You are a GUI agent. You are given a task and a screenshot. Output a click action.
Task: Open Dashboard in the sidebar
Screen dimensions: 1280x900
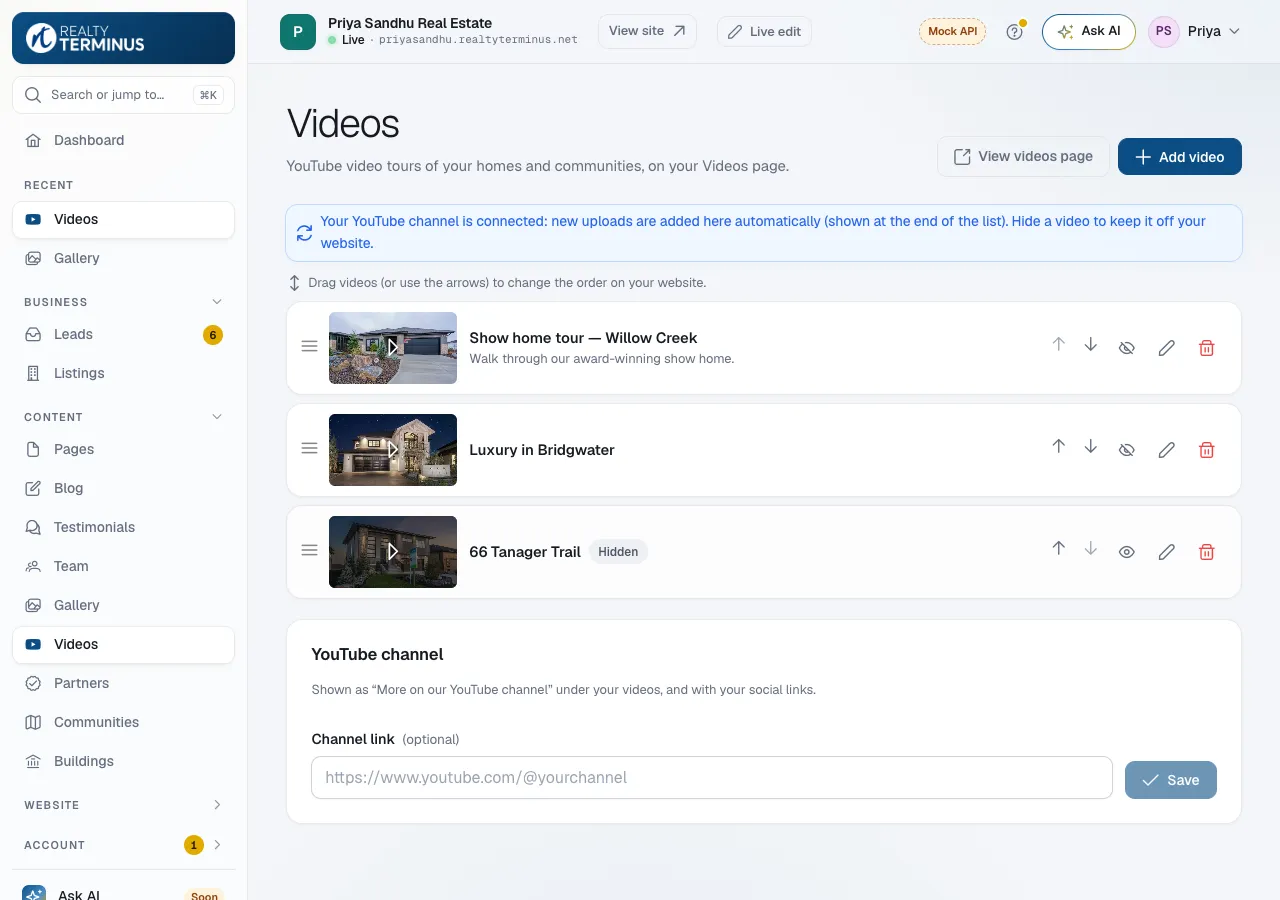[123, 140]
